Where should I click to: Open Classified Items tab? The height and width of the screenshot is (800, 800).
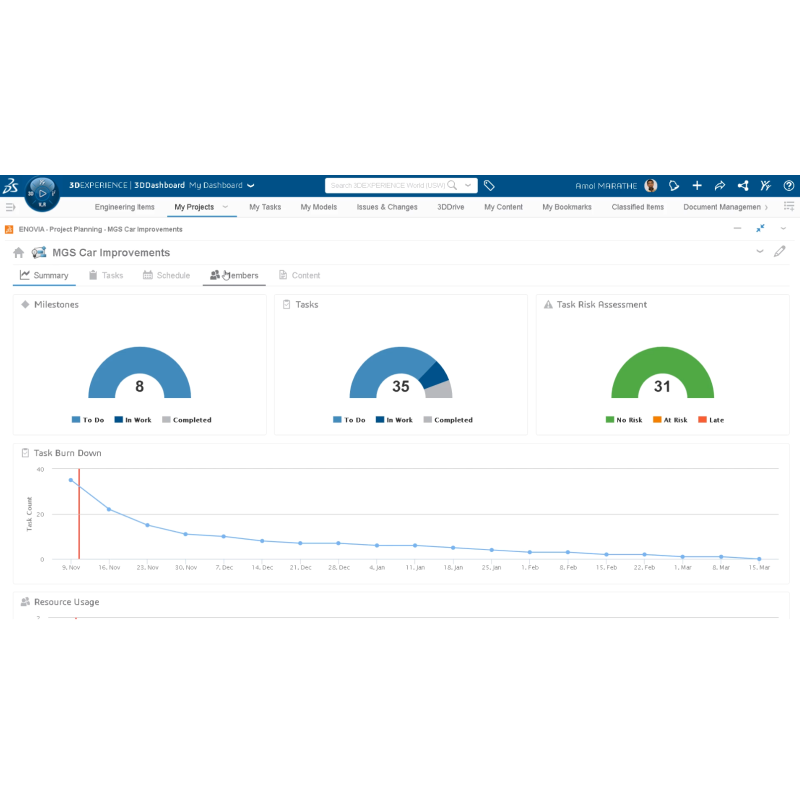(638, 207)
